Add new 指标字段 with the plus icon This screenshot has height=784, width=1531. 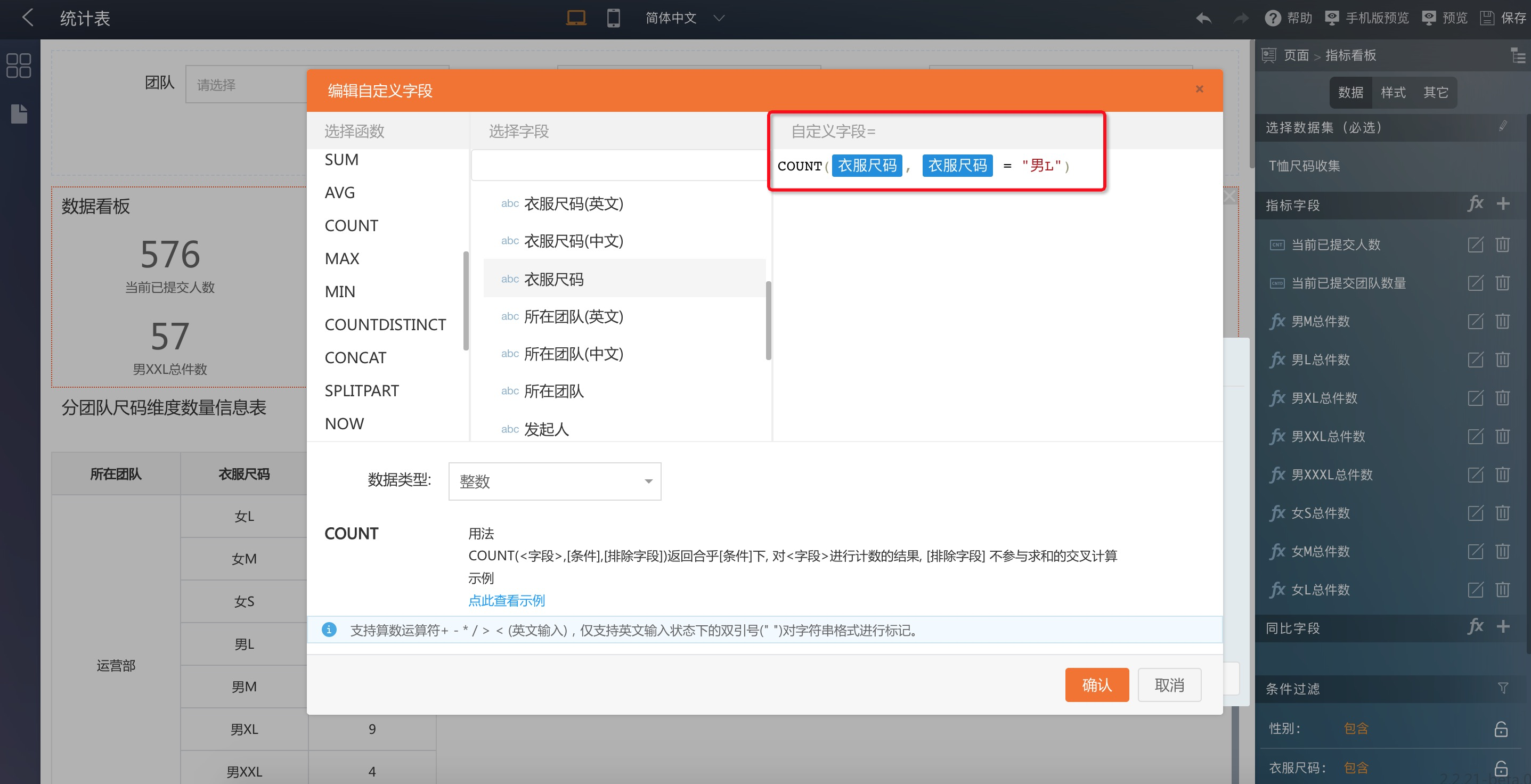1503,204
